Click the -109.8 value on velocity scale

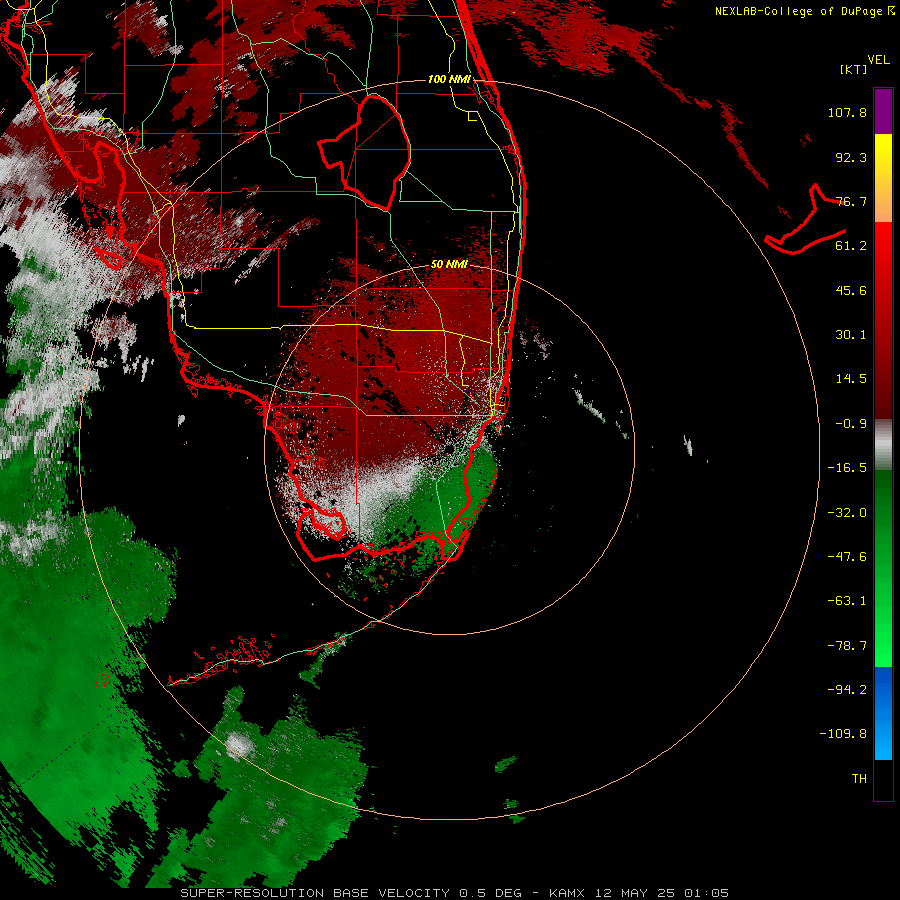point(843,734)
